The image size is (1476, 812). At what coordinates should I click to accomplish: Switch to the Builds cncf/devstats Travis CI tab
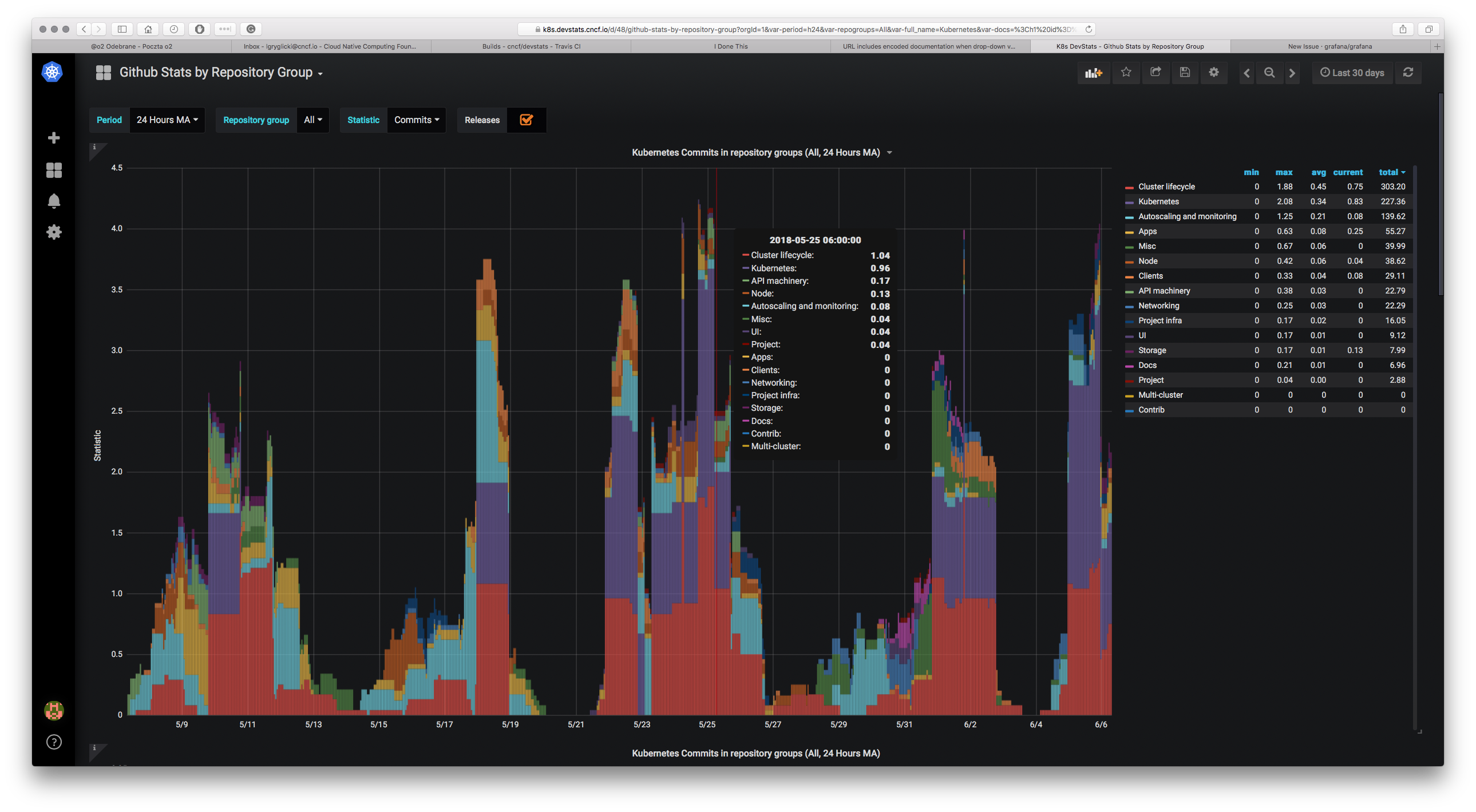[531, 46]
